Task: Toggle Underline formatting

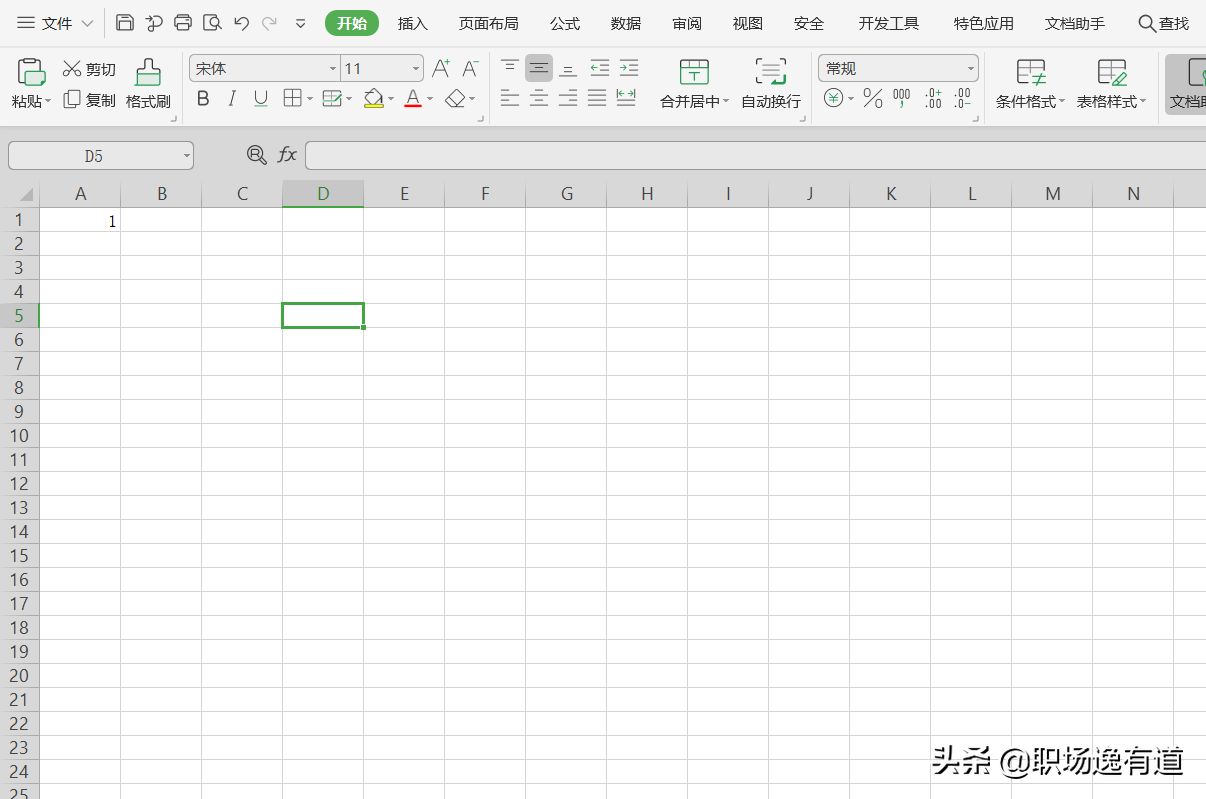Action: coord(261,98)
